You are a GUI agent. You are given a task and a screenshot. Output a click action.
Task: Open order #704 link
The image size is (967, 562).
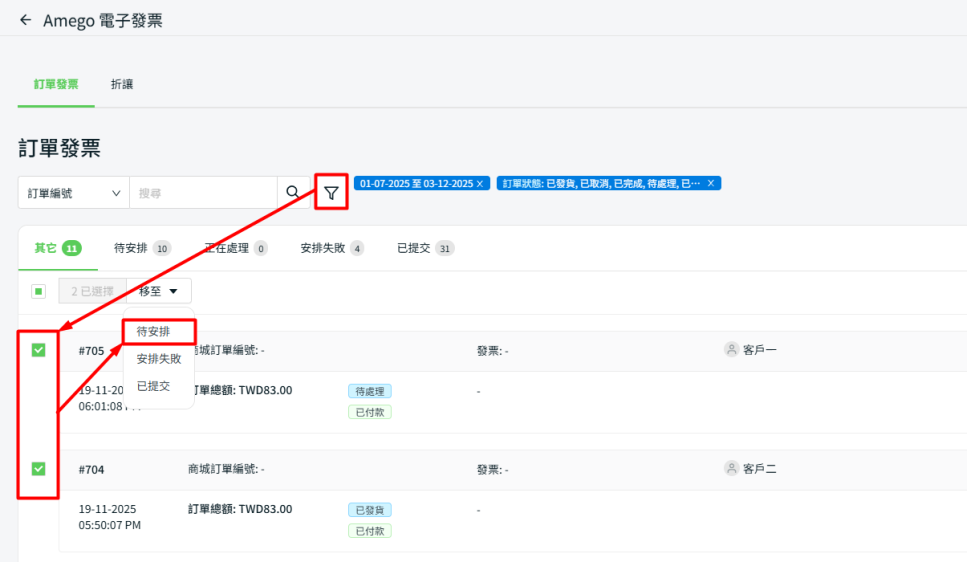tap(92, 469)
